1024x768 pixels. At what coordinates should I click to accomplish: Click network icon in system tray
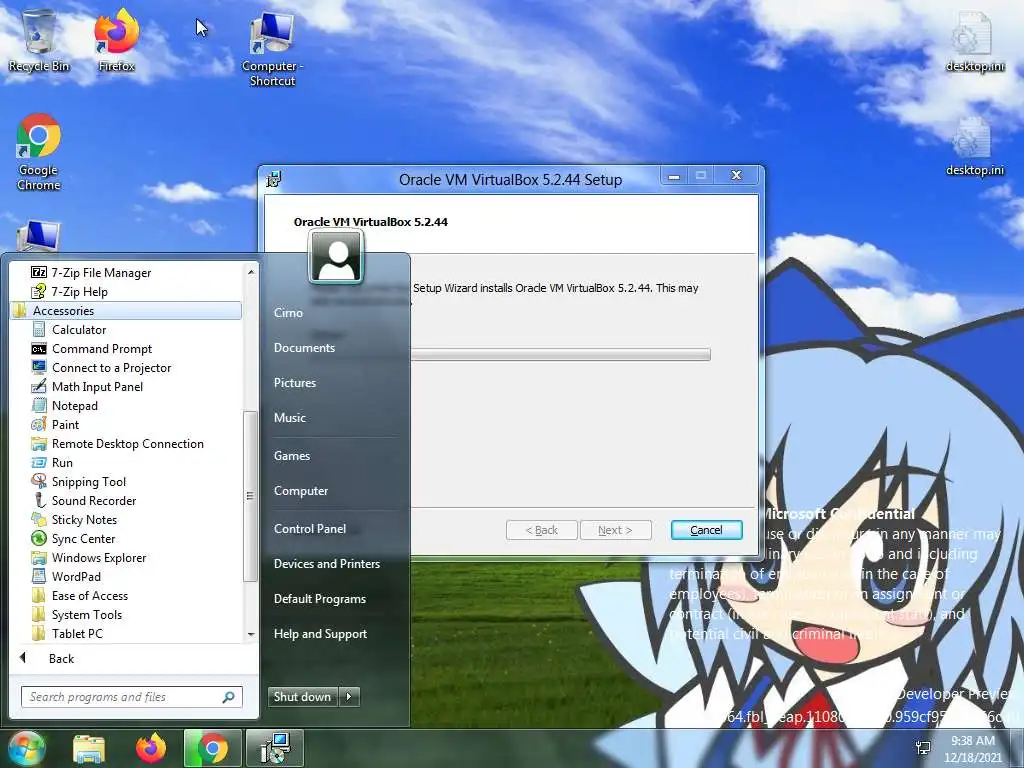click(923, 748)
